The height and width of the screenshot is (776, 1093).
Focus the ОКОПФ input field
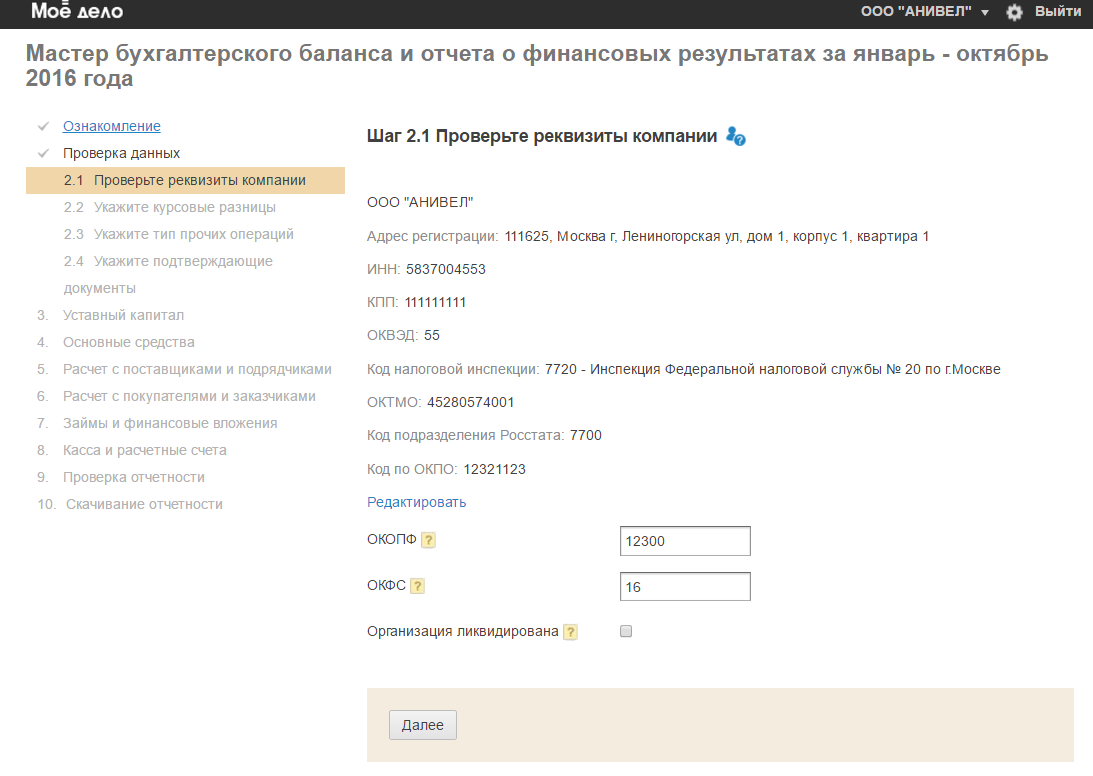[685, 541]
